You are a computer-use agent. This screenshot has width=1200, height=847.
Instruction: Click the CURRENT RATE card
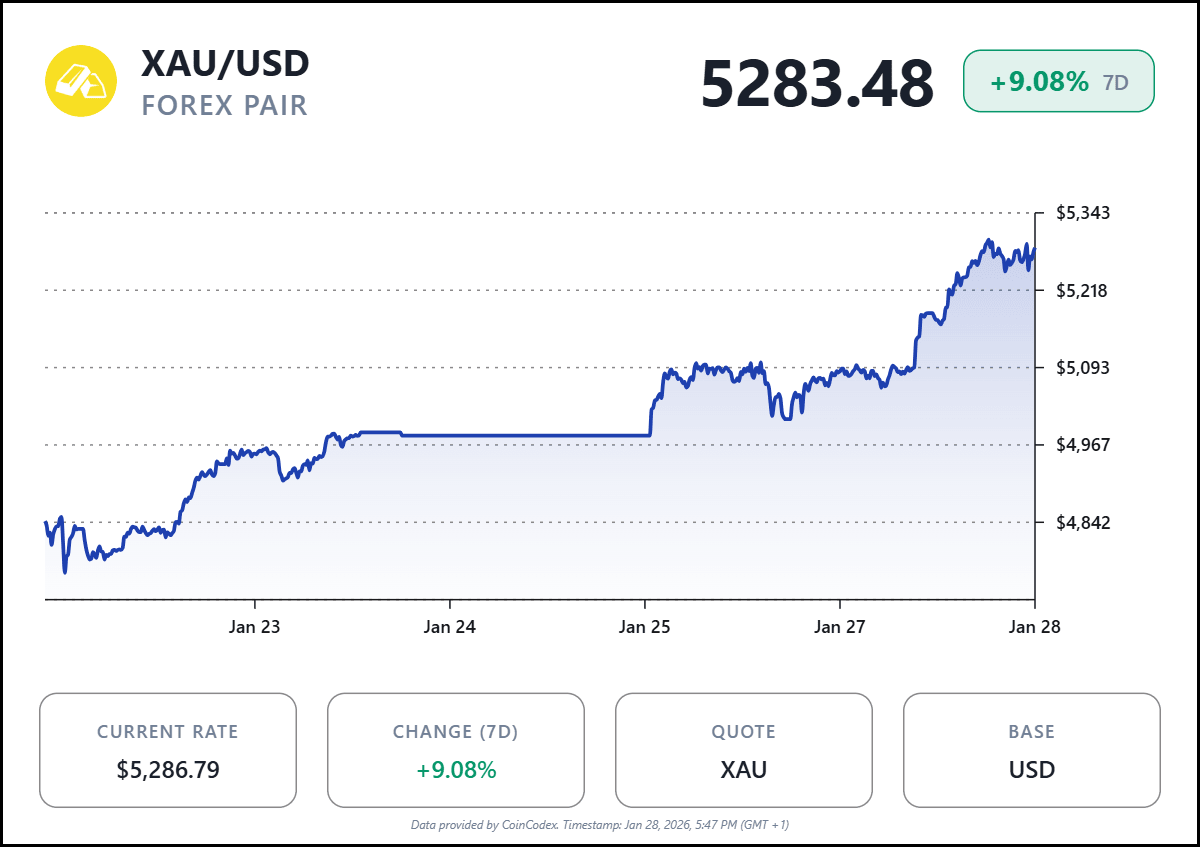coord(168,750)
